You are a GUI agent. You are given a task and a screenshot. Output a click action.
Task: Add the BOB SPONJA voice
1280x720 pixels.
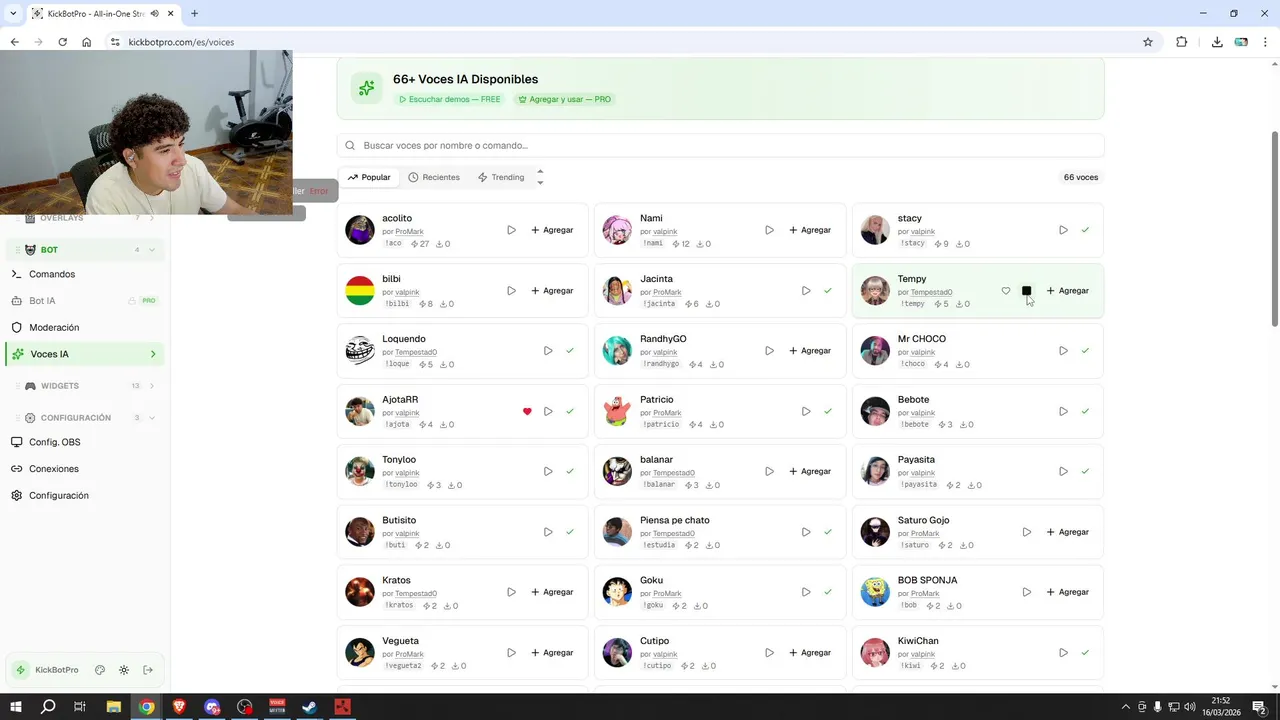[x=1068, y=592]
